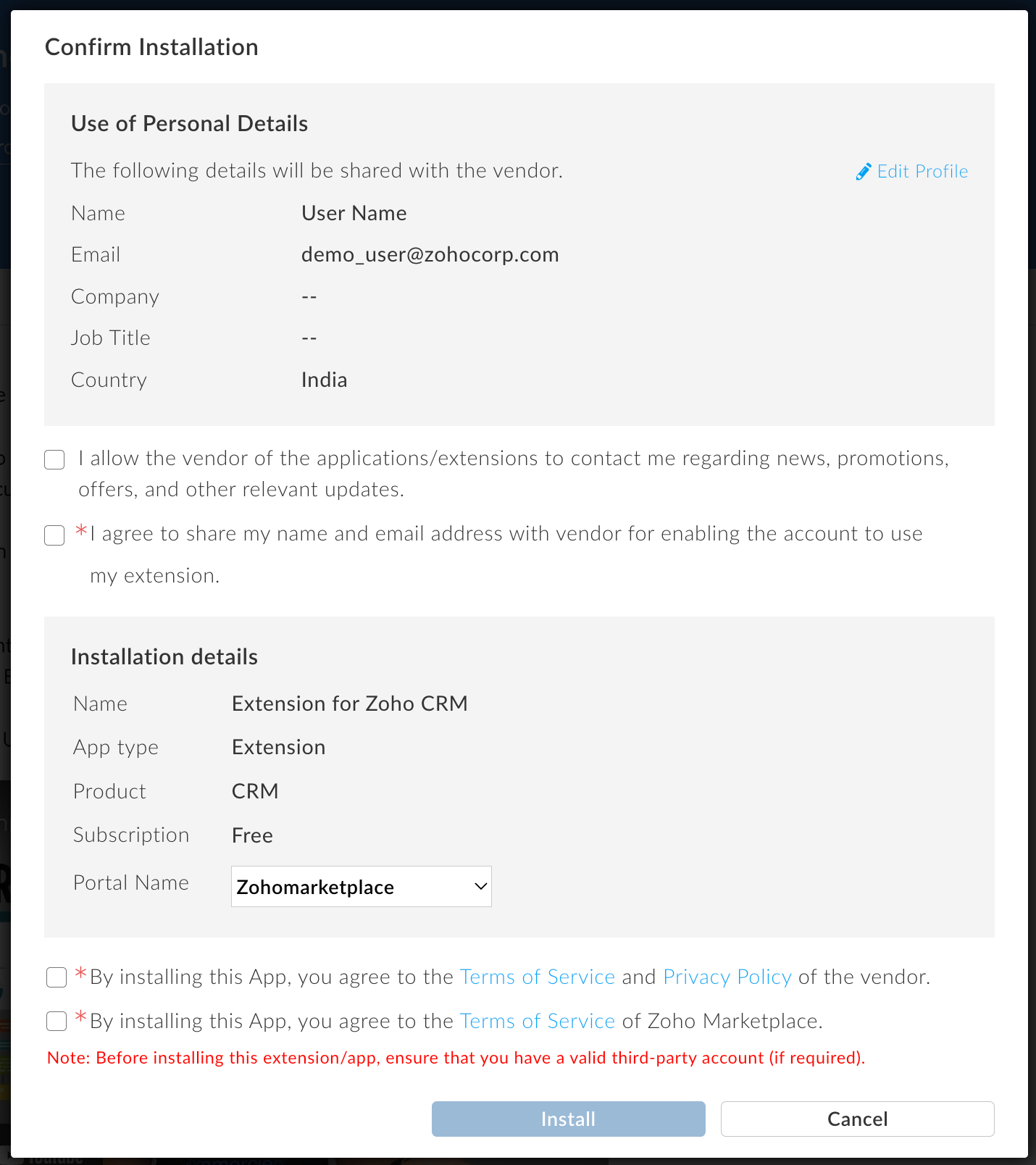
Task: Click the chevron arrow on the Zohomarketplace selector
Action: coord(480,887)
